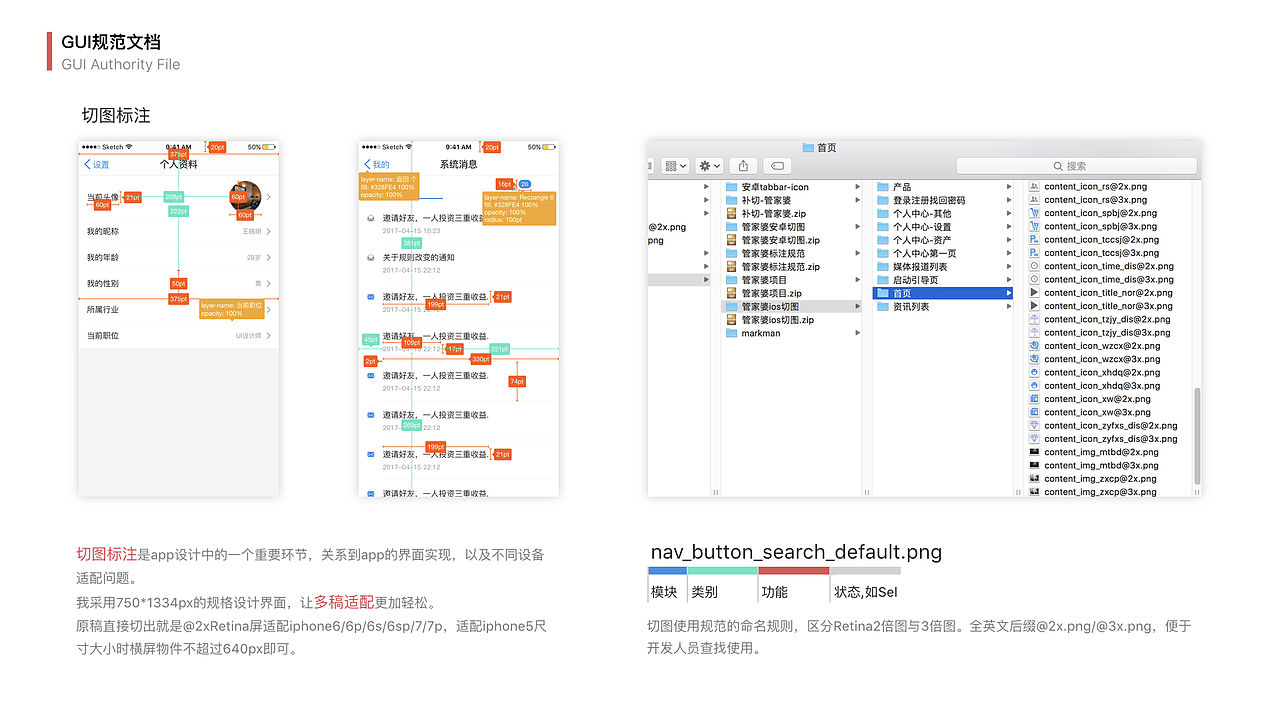
Task: Open the 我的年龄 row chevron
Action: coord(269,257)
